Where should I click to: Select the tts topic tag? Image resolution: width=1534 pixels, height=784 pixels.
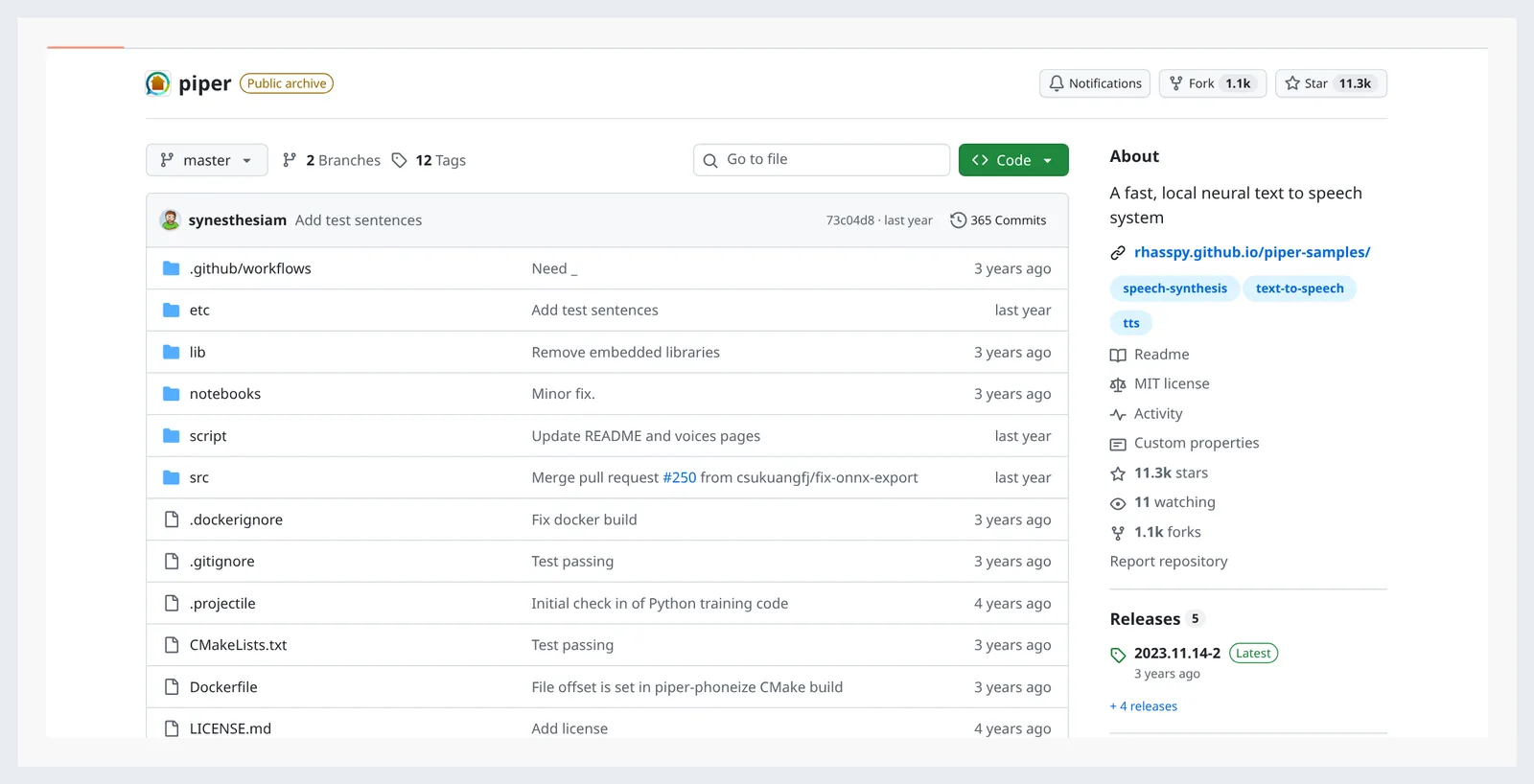tap(1131, 323)
